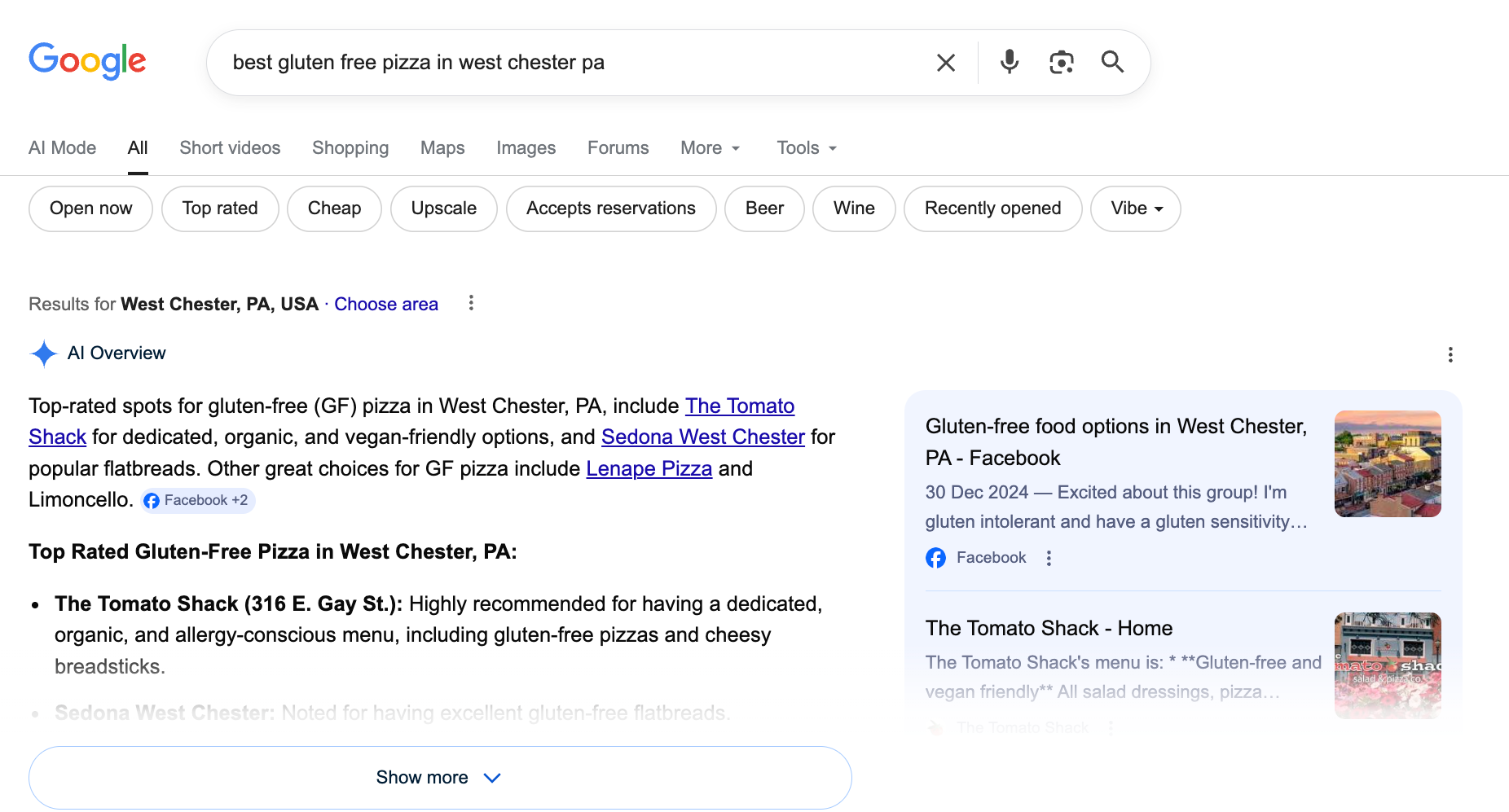The width and height of the screenshot is (1509, 812).
Task: Toggle the Top rated filter chip
Action: pyautogui.click(x=220, y=208)
